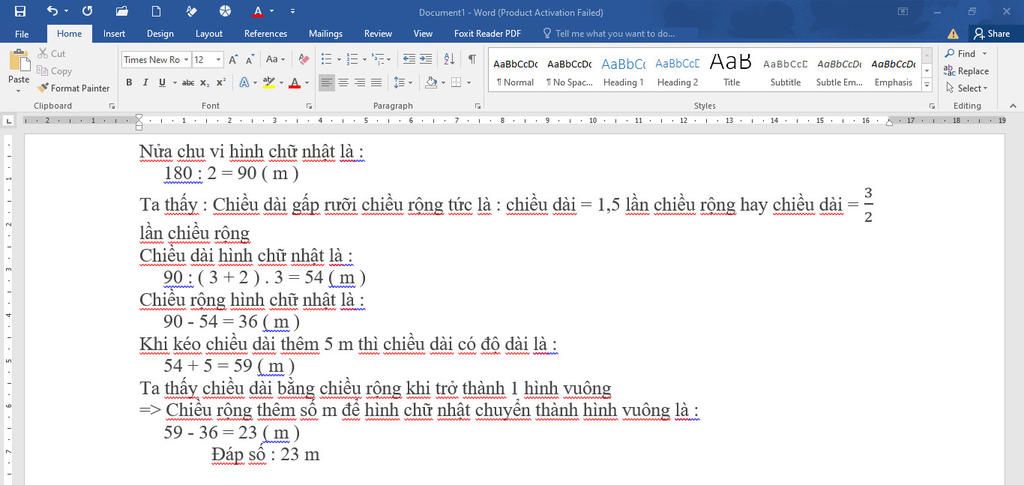Align text left
The height and width of the screenshot is (485, 1024).
[327, 82]
